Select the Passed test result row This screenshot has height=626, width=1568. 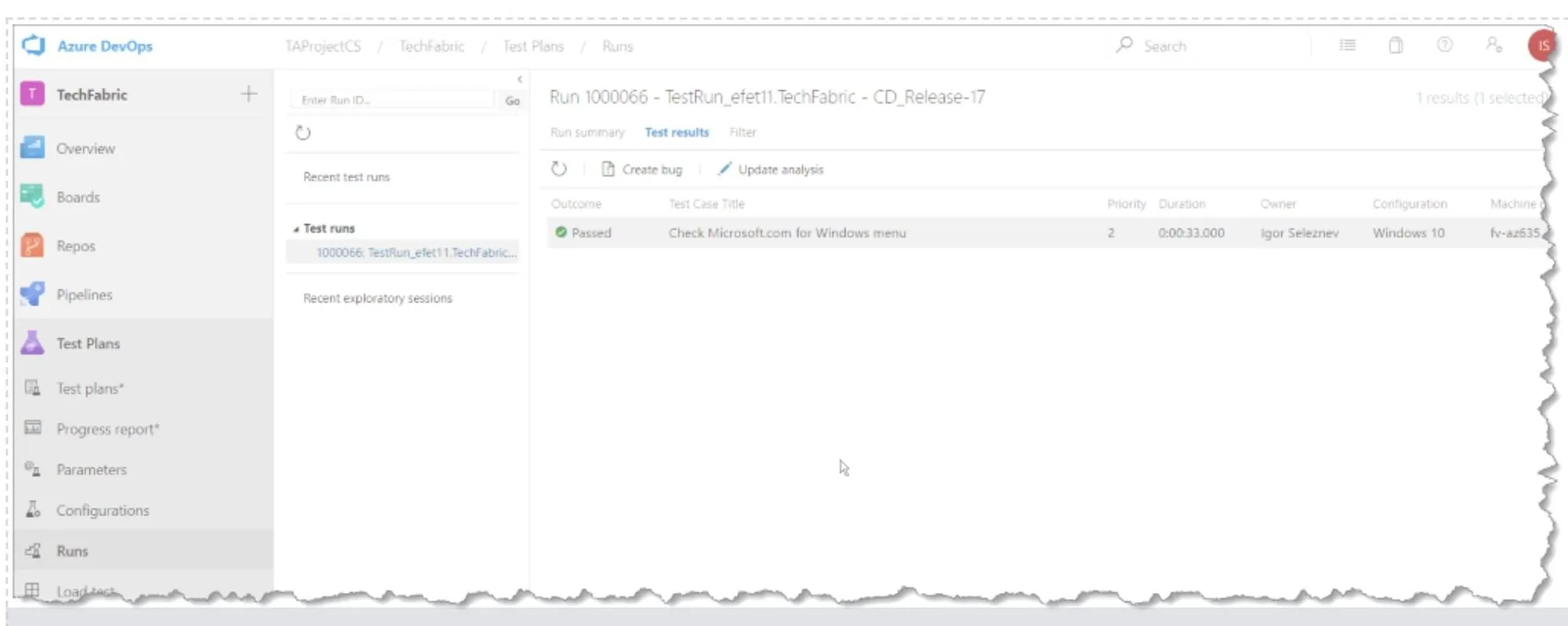click(x=1046, y=233)
